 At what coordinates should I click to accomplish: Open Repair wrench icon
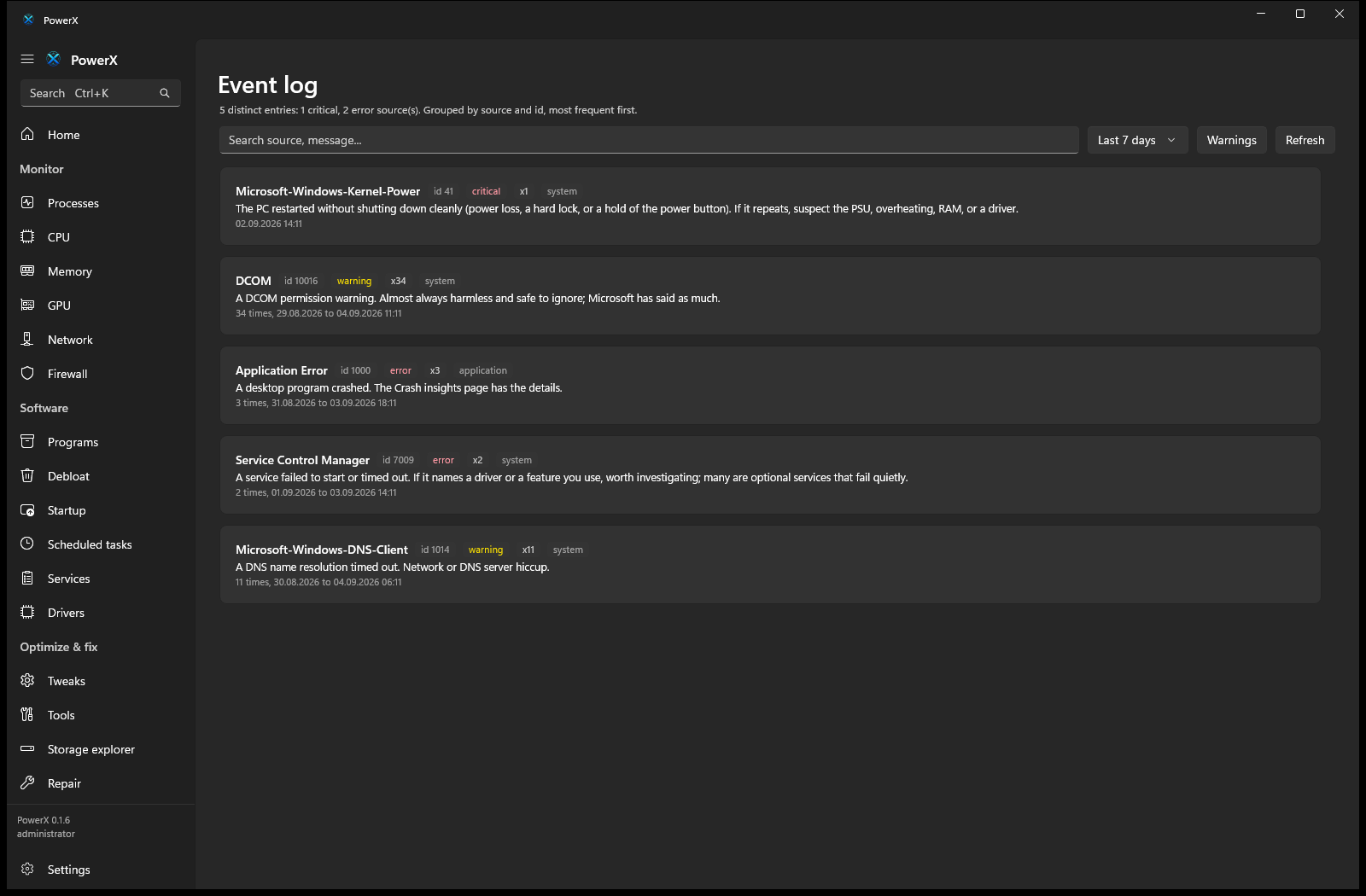point(27,783)
